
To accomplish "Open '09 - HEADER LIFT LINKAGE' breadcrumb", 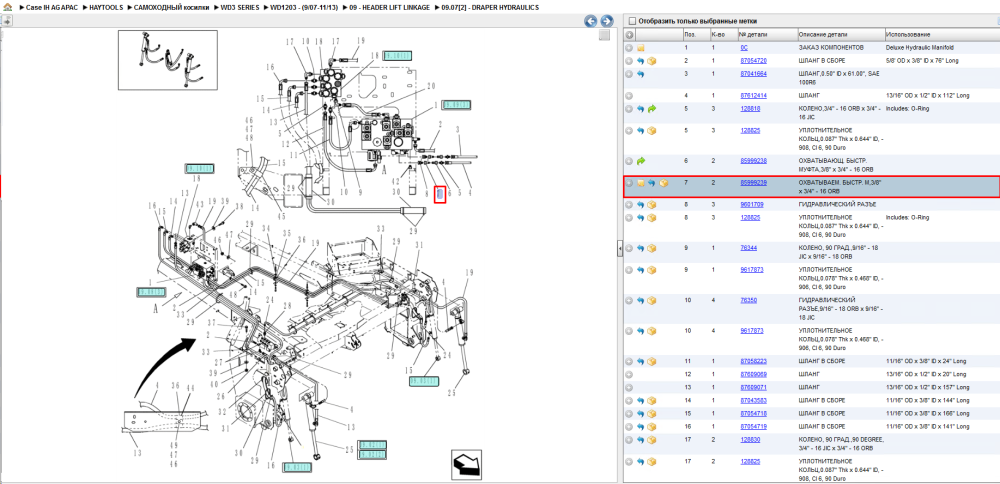I will click(389, 8).
